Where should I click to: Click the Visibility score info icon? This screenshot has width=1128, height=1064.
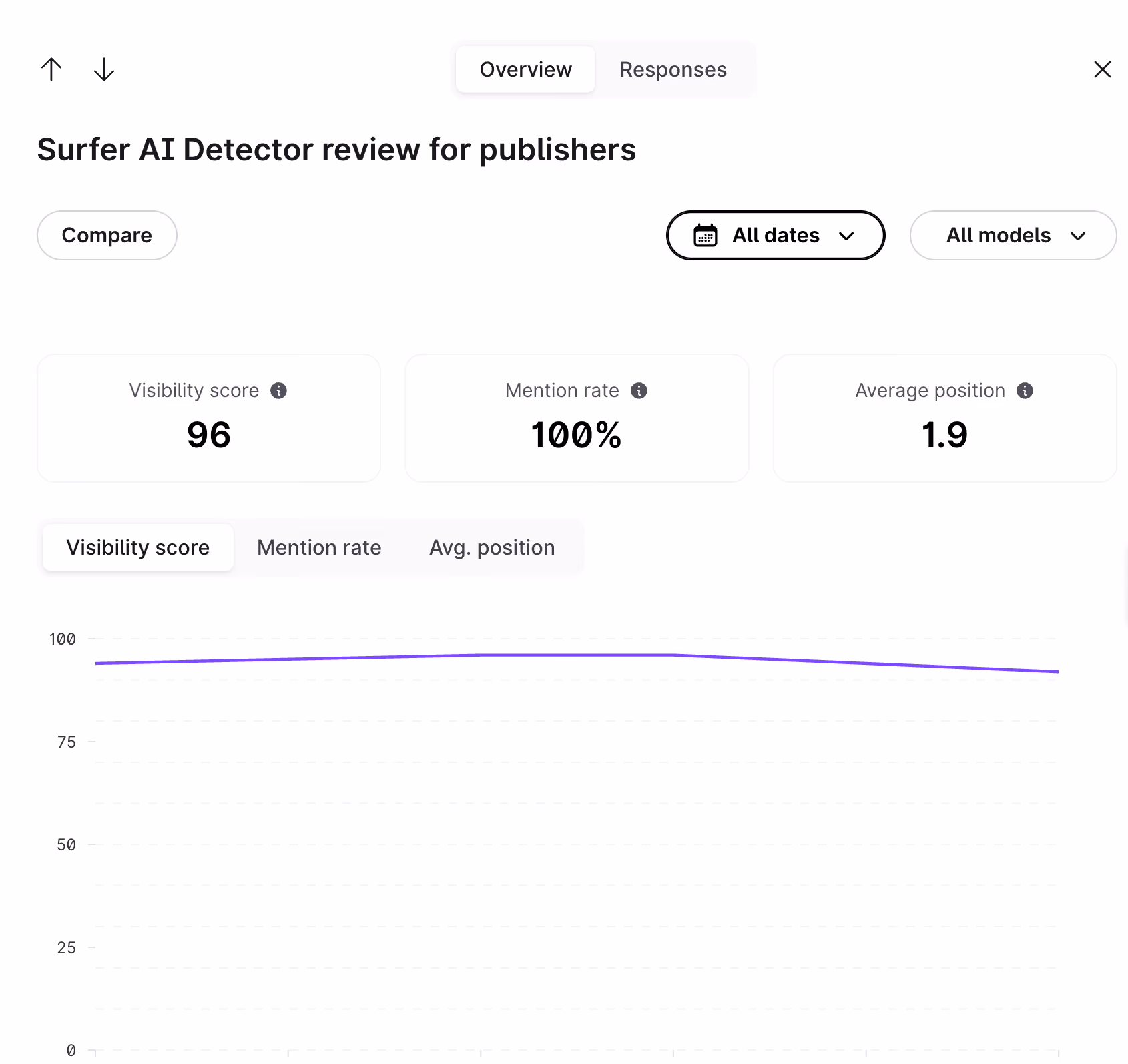[x=278, y=391]
